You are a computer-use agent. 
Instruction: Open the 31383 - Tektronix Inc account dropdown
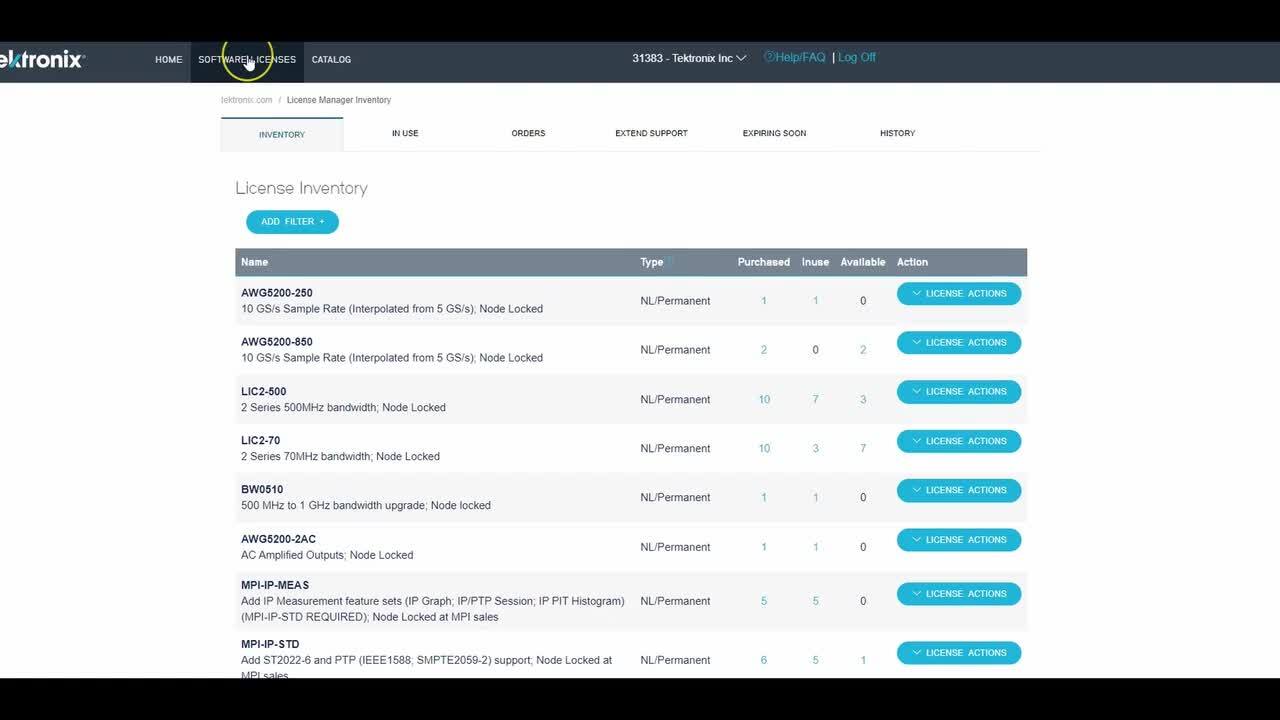click(687, 57)
